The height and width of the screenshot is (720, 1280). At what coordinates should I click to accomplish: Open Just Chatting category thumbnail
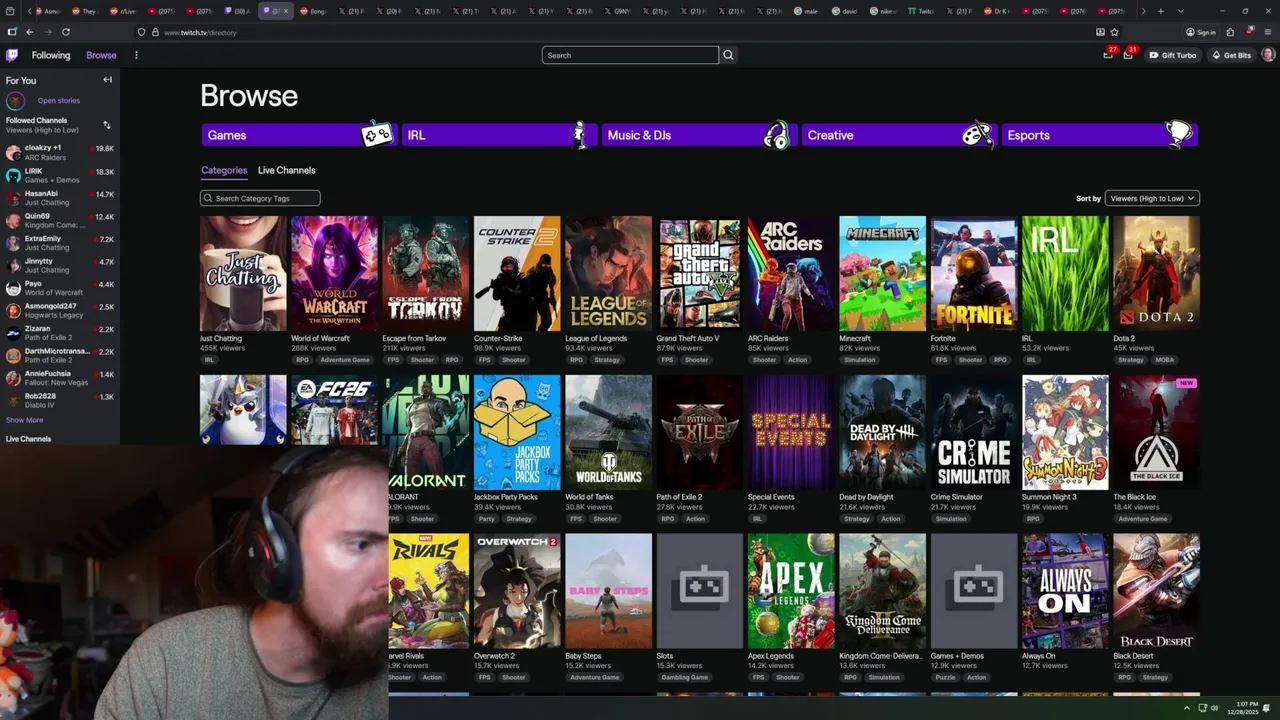click(x=243, y=273)
